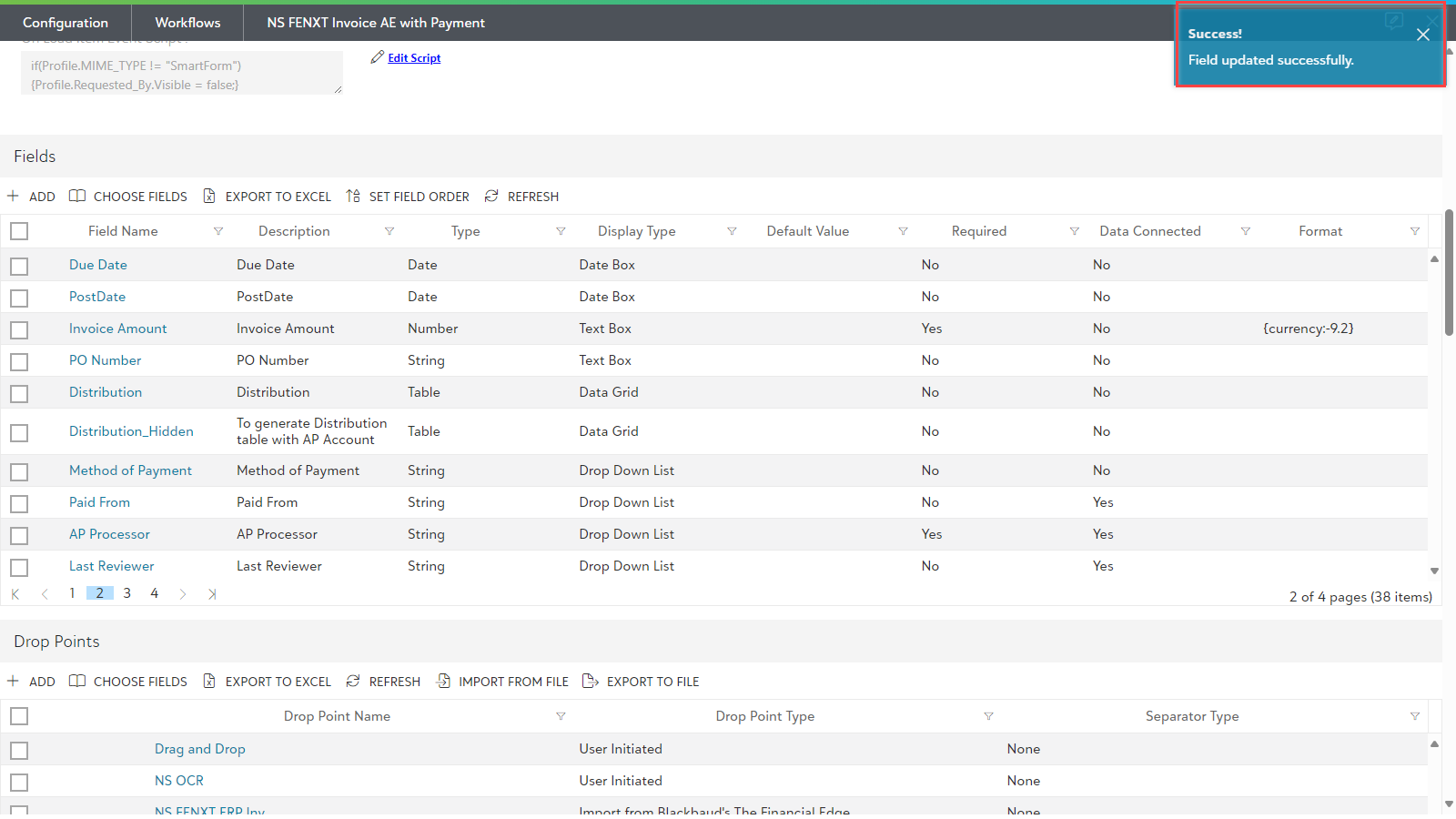Add a new field with plus icon
The height and width of the screenshot is (819, 1456).
[14, 197]
